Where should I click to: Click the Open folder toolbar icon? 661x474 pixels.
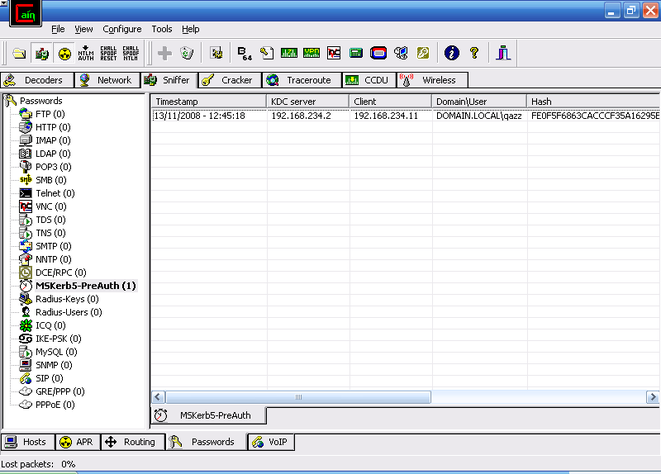19,54
